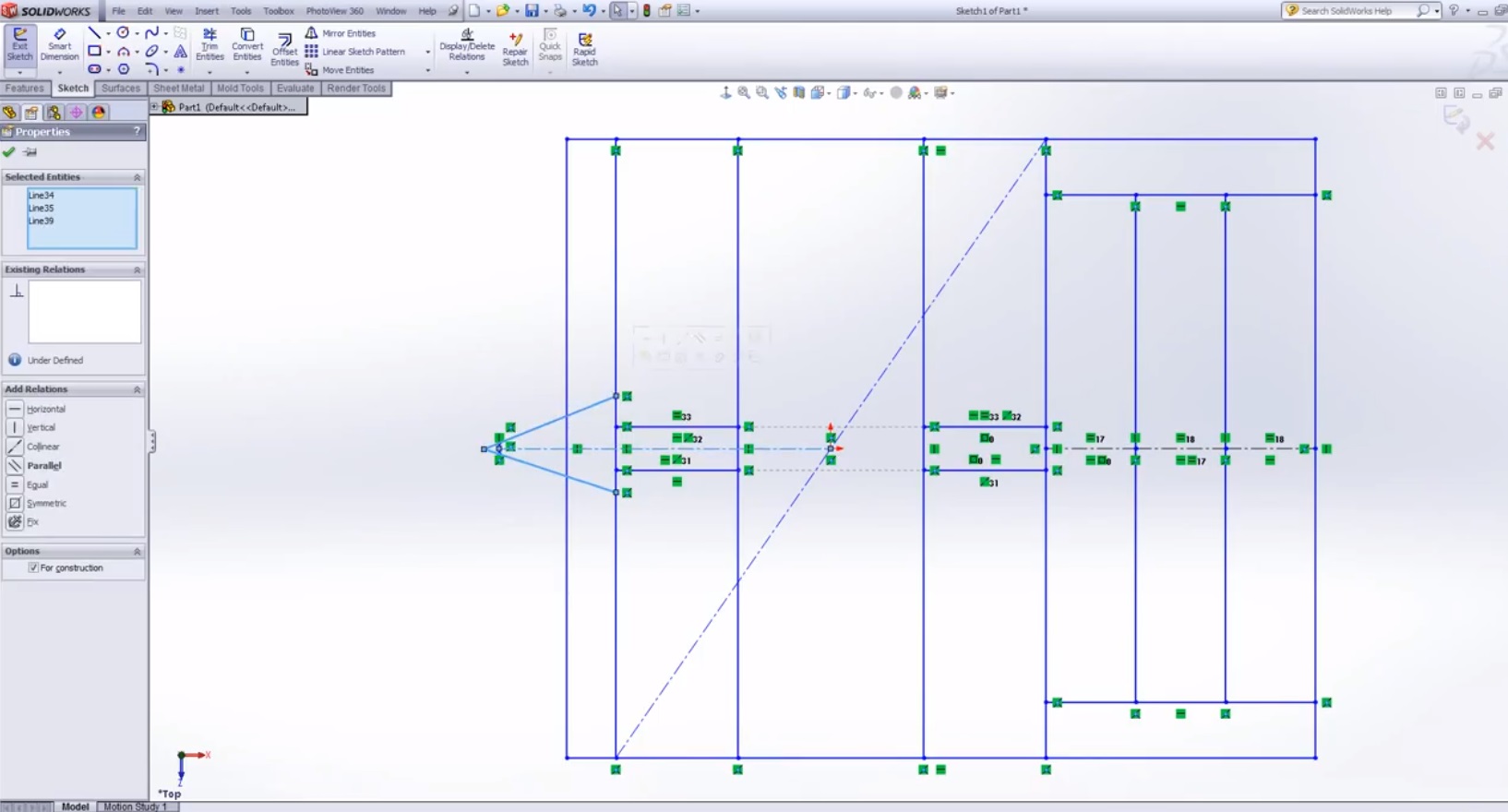Toggle the Rapid Sketch tool
This screenshot has height=812, width=1508.
coord(584,48)
